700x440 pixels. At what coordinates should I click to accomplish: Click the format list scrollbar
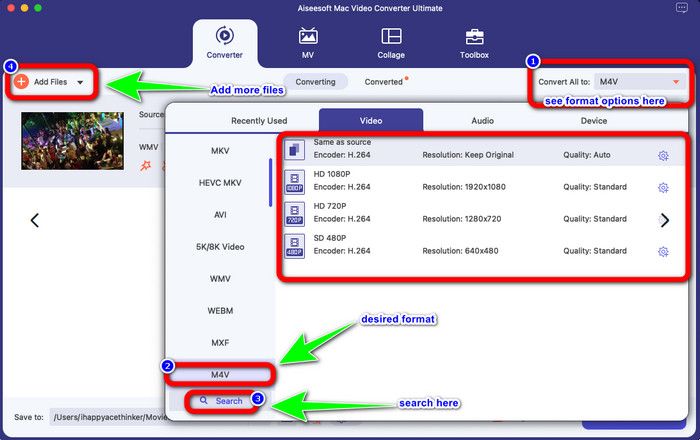pyautogui.click(x=271, y=183)
